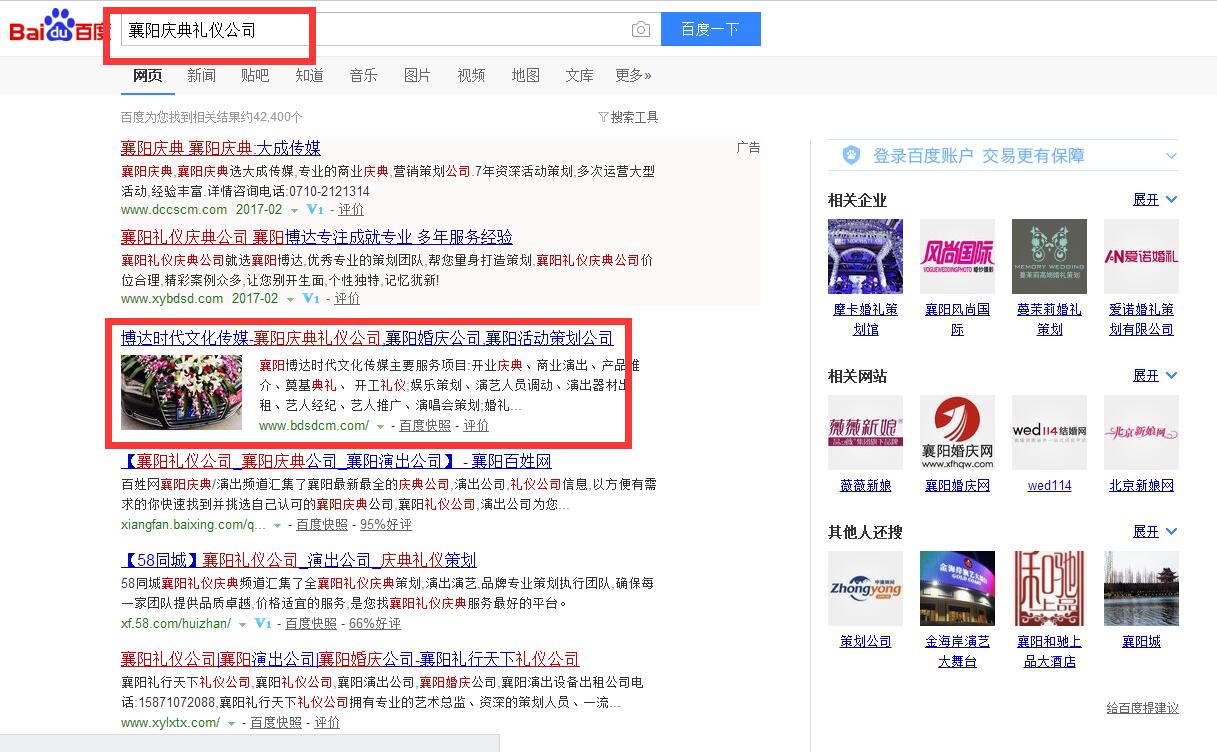1217x752 pixels.
Task: Click 66%好评 rating link
Action: [375, 624]
